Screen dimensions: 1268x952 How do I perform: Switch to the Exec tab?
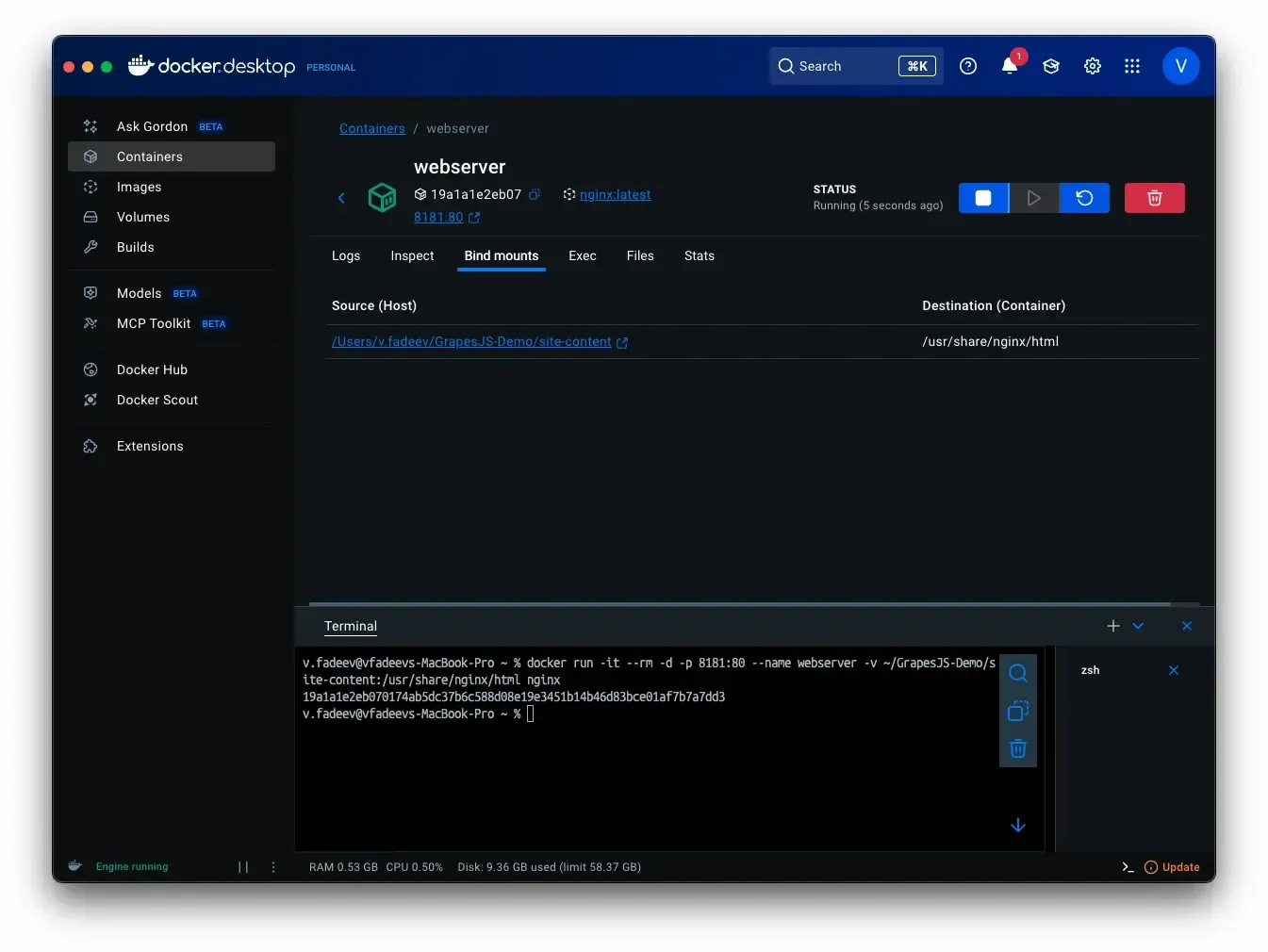coord(582,256)
